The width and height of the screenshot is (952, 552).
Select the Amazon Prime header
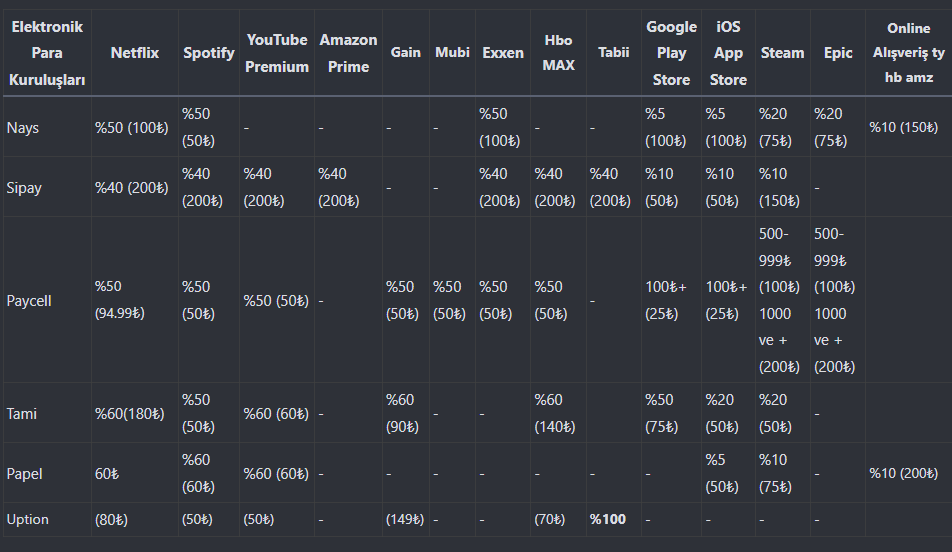(x=348, y=53)
